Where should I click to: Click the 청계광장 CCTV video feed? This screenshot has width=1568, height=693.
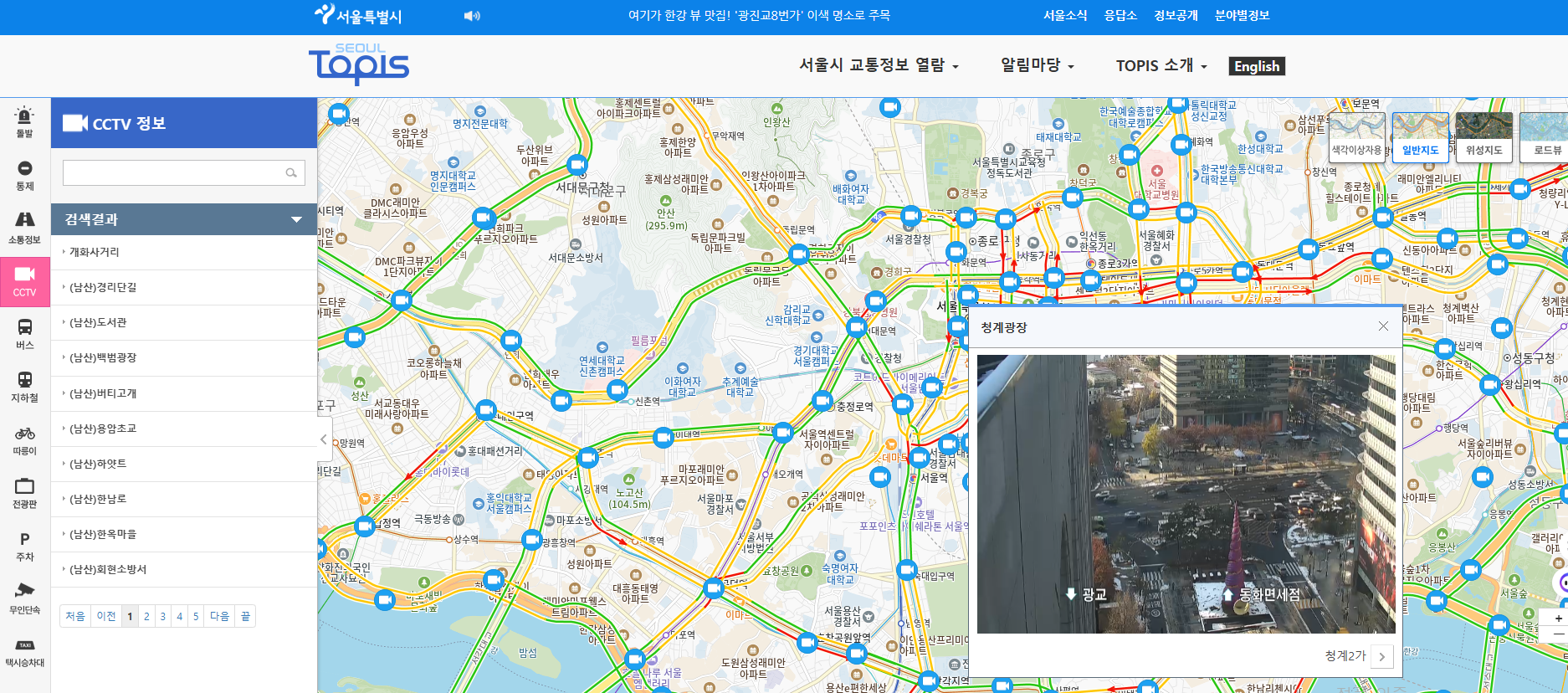tap(1186, 494)
